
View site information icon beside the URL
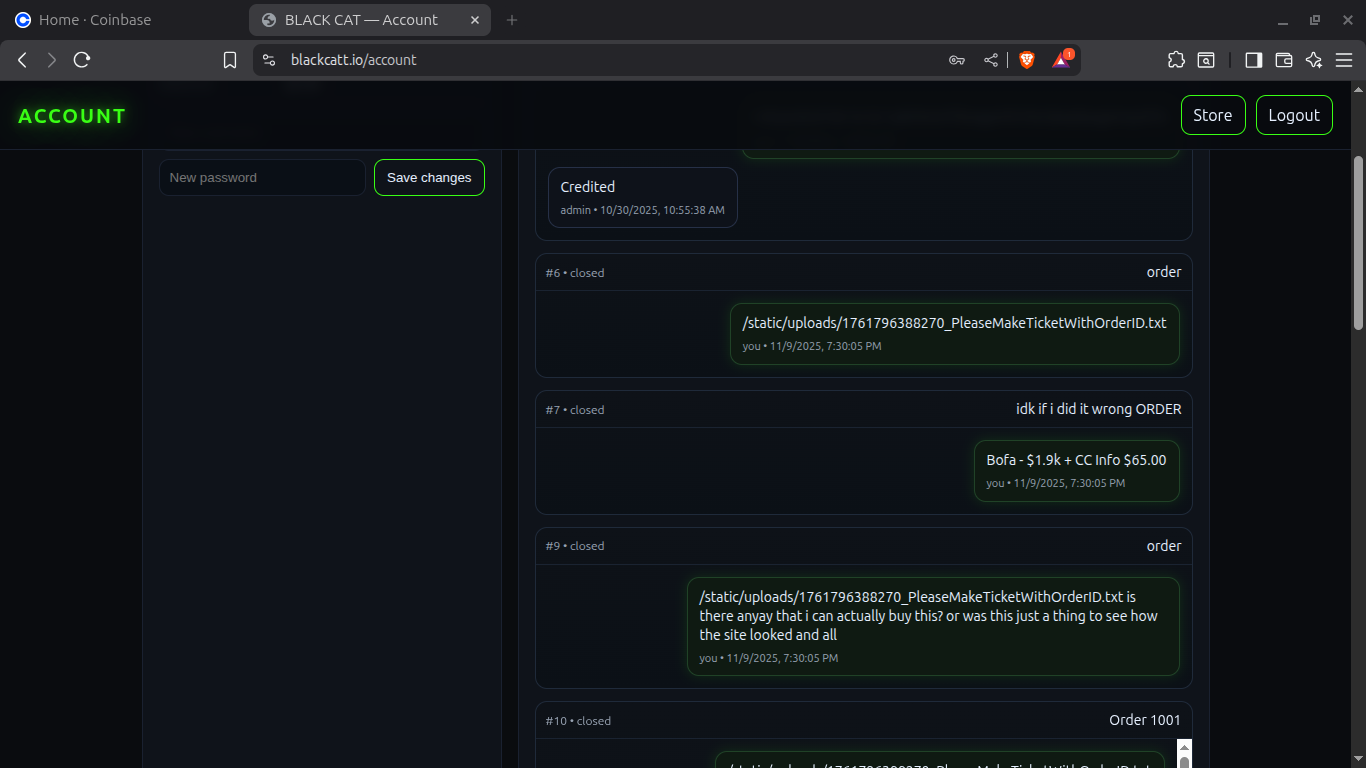[x=268, y=60]
